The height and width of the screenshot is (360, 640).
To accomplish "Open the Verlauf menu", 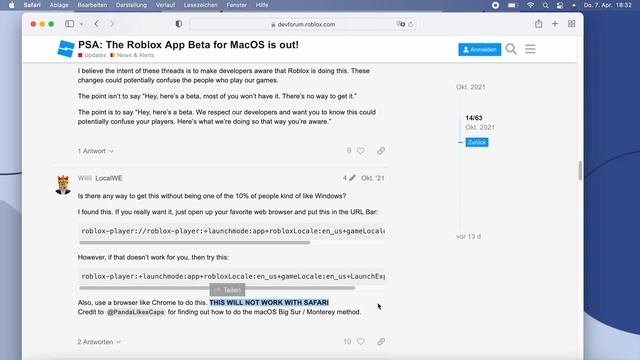I will tap(165, 5).
